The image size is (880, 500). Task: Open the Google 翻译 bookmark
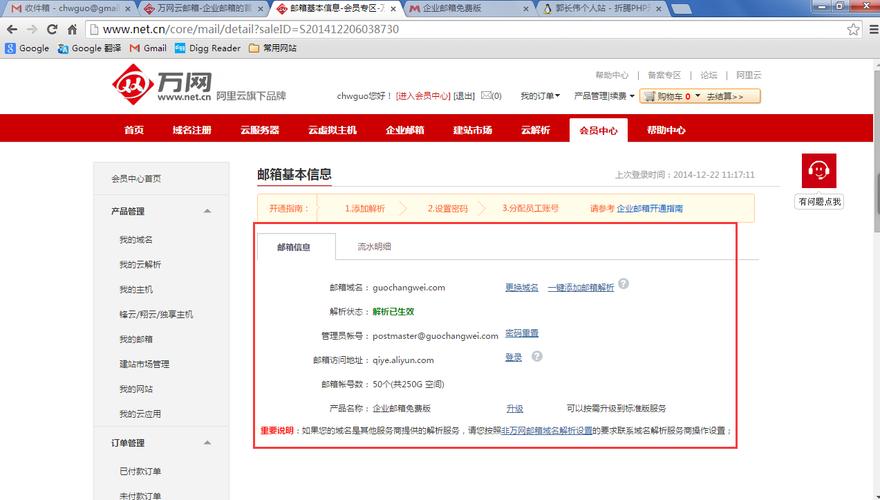[x=89, y=48]
